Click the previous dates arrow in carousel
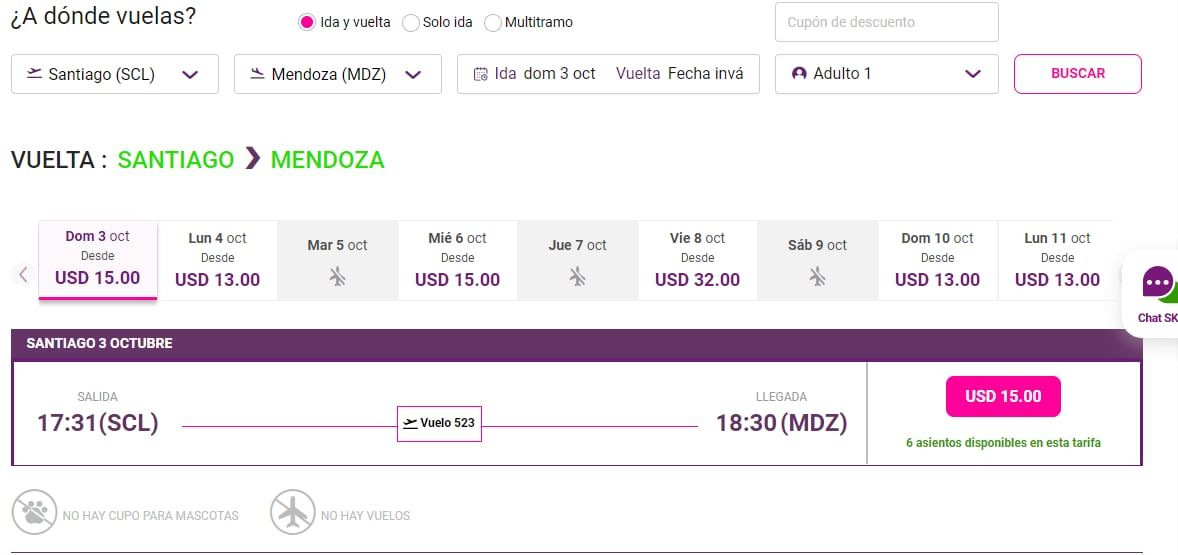The width and height of the screenshot is (1178, 555). (24, 274)
